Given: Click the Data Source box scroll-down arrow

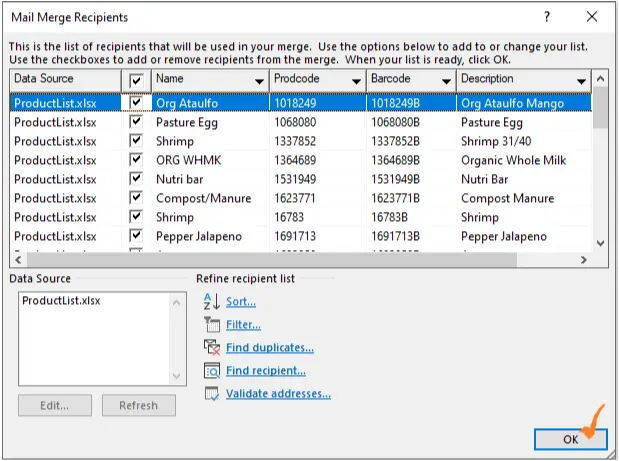Looking at the screenshot, I should tap(176, 376).
